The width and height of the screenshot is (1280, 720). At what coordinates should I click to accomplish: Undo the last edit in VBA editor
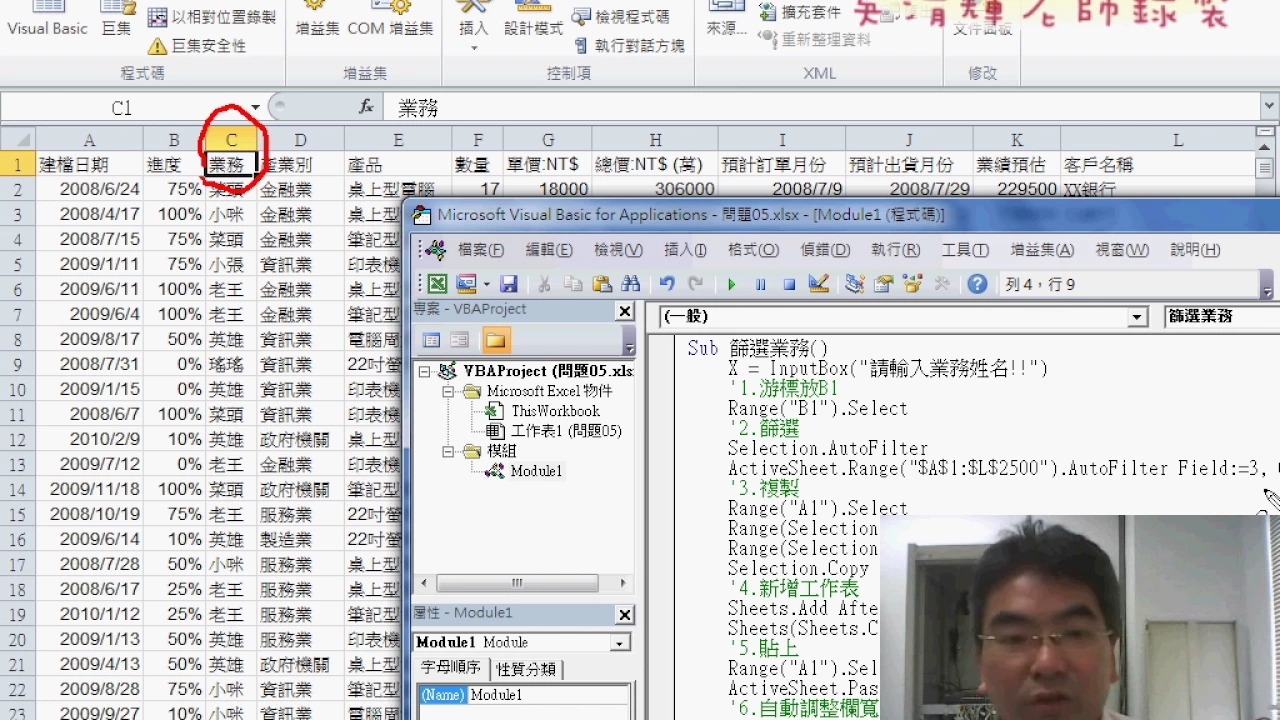coord(667,284)
